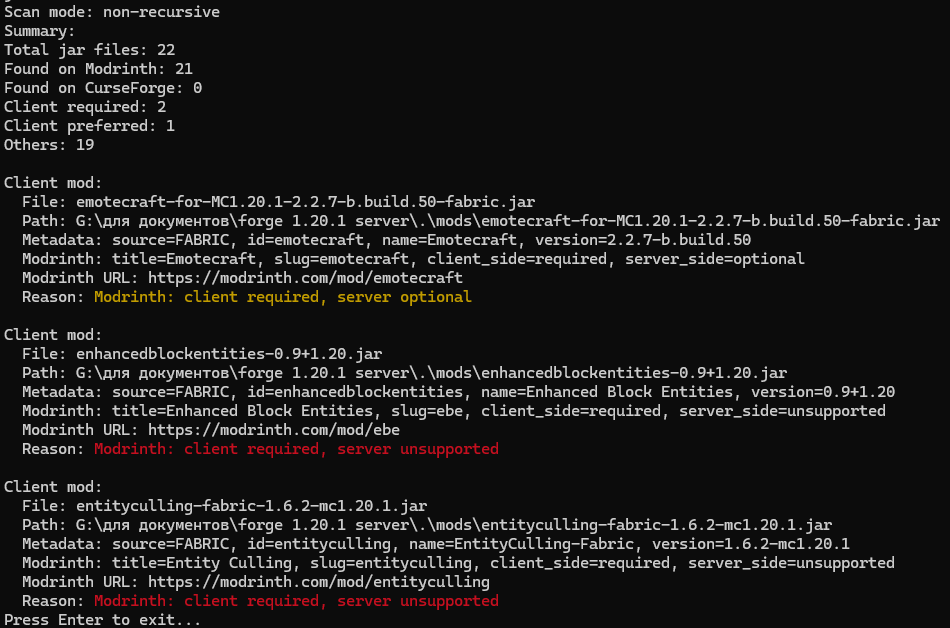Click the 'Others: 19' line

tap(49, 145)
